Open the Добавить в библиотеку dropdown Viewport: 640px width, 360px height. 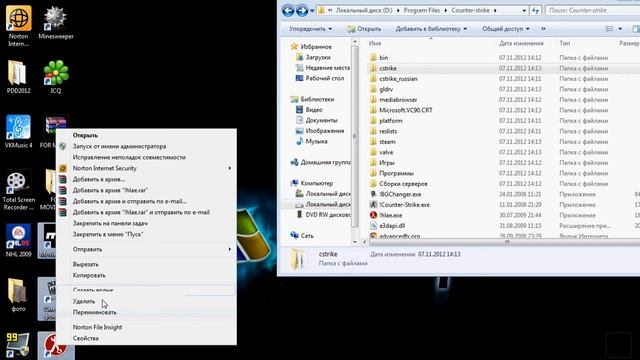431,29
